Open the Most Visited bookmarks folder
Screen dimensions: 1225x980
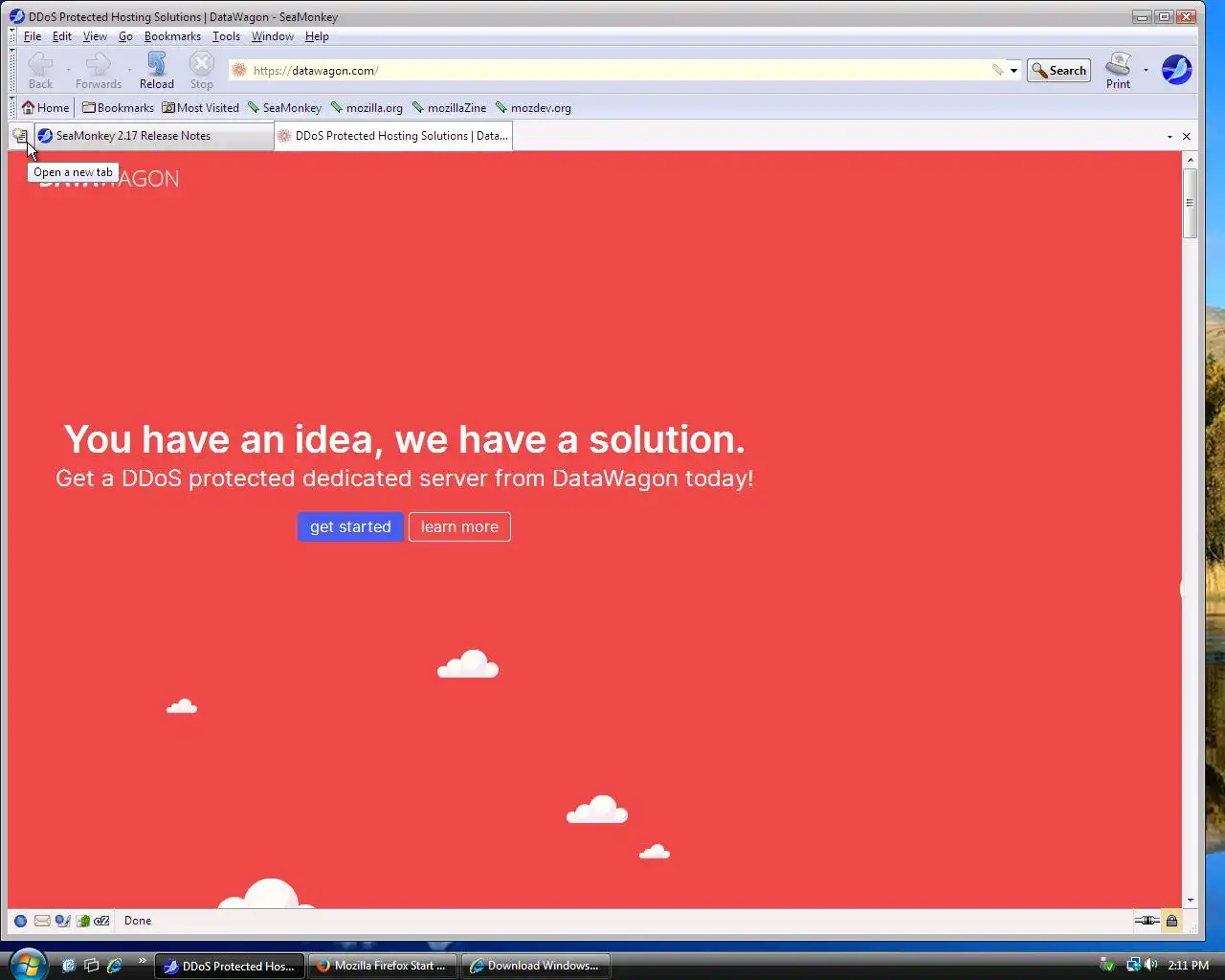[x=200, y=108]
